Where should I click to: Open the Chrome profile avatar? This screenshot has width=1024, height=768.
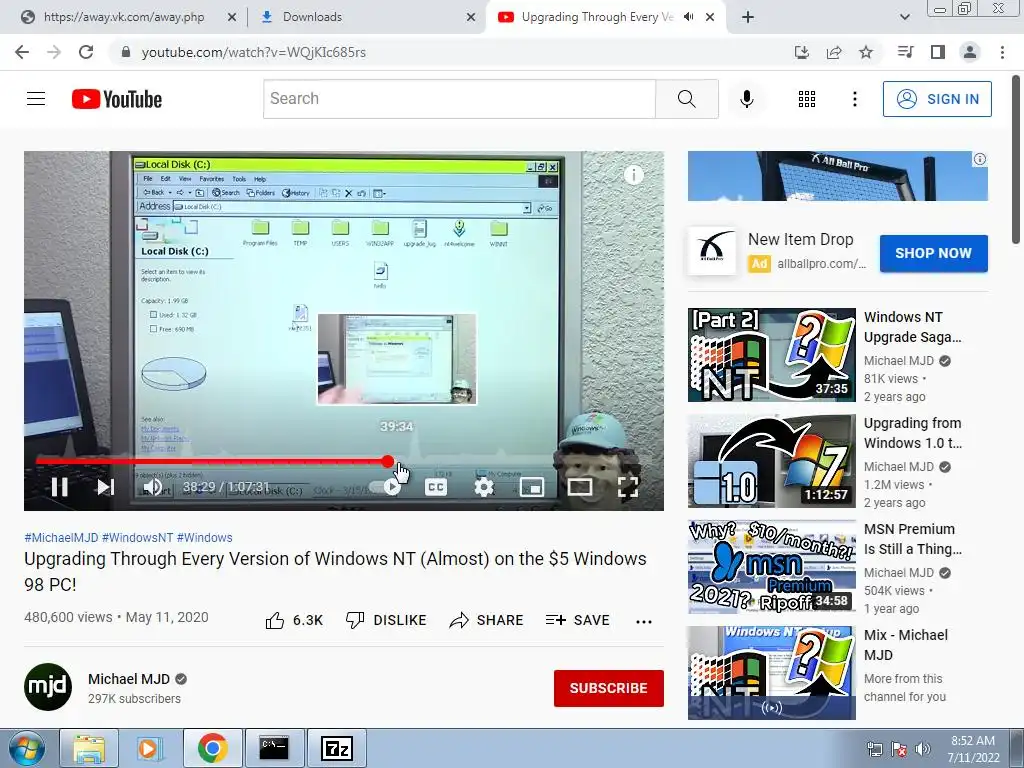(x=970, y=52)
